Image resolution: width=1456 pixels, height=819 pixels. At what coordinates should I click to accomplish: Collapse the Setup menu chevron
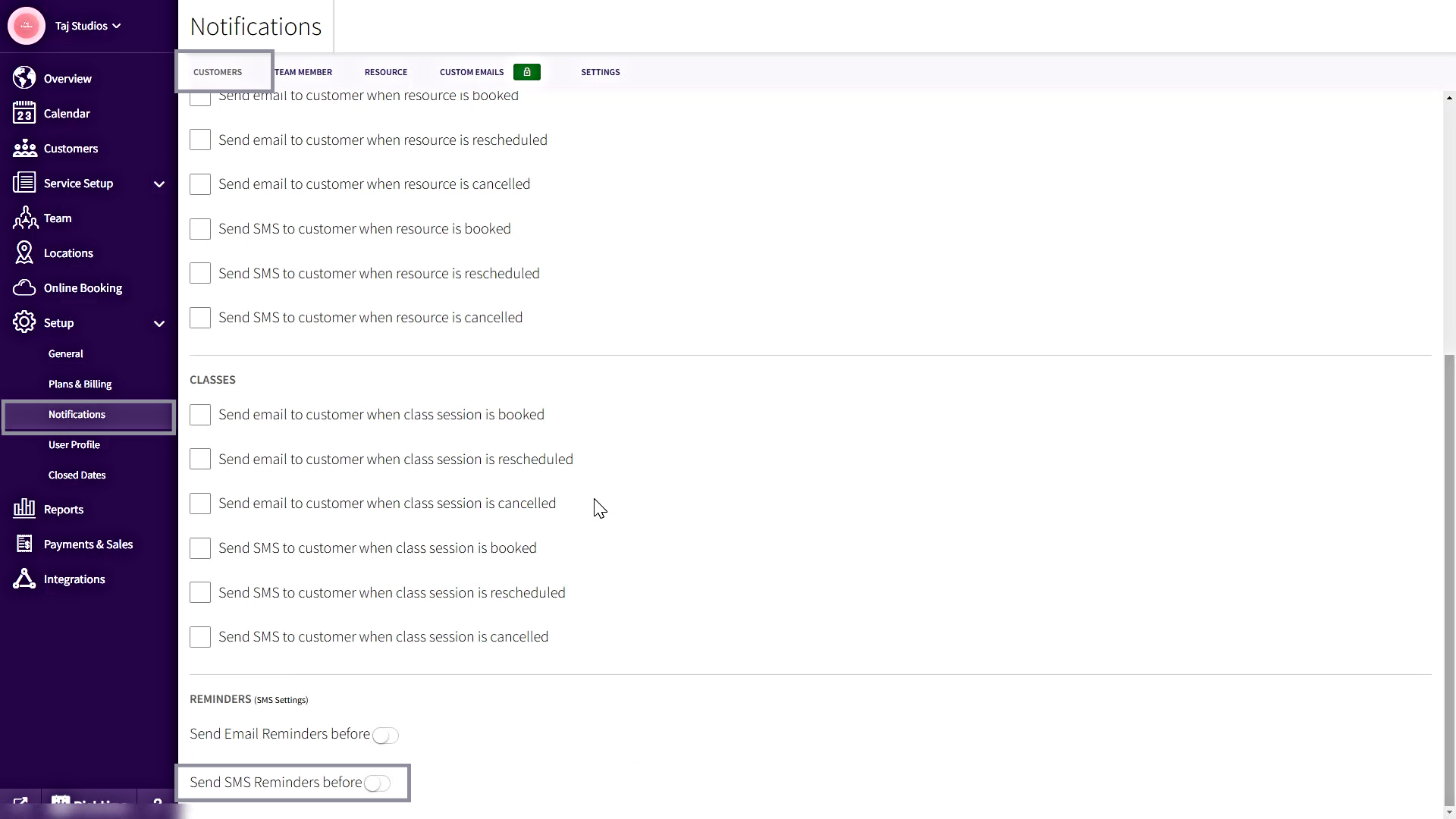[159, 323]
